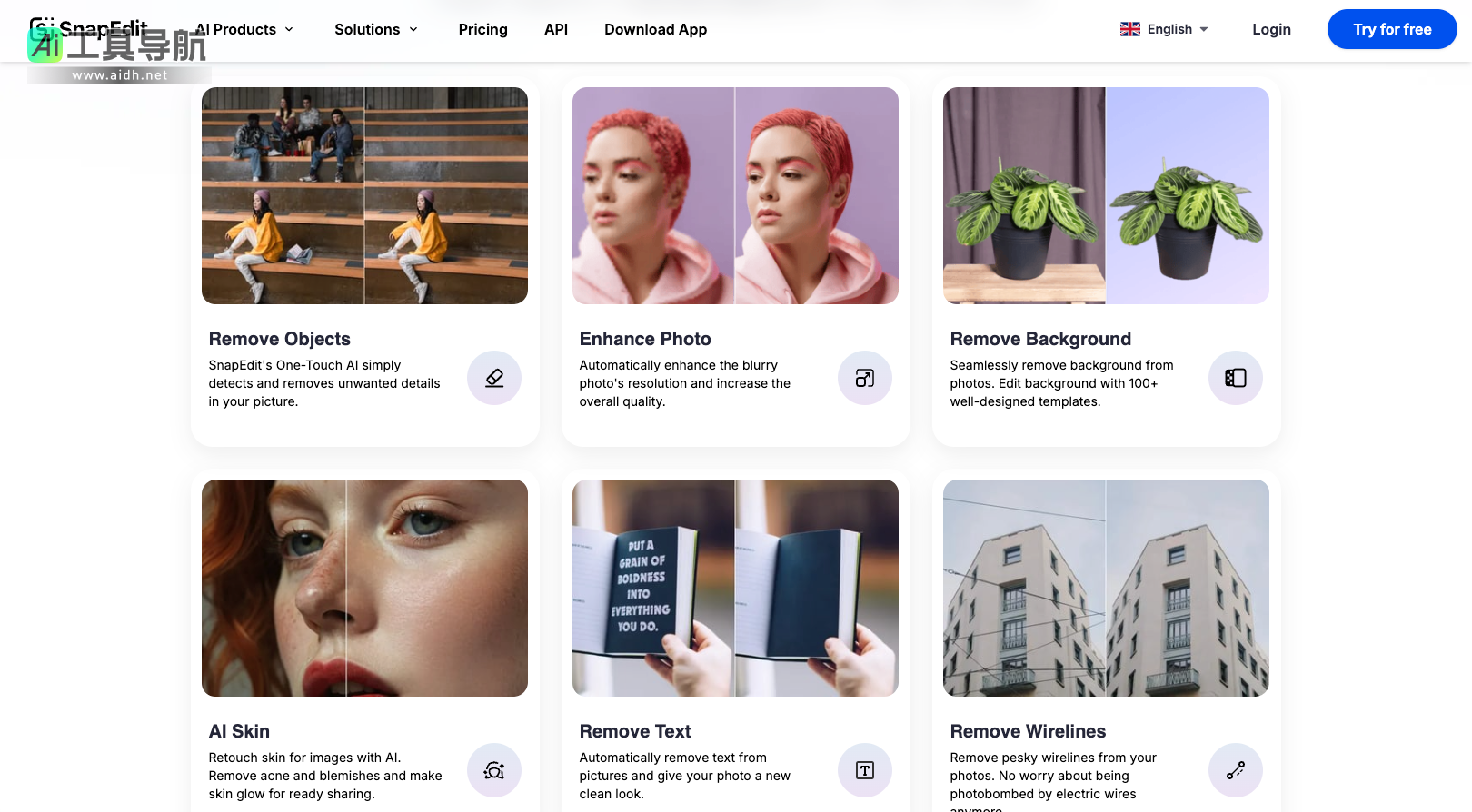This screenshot has height=812, width=1472.
Task: Click the AI Skin face retouch icon
Action: [x=493, y=770]
